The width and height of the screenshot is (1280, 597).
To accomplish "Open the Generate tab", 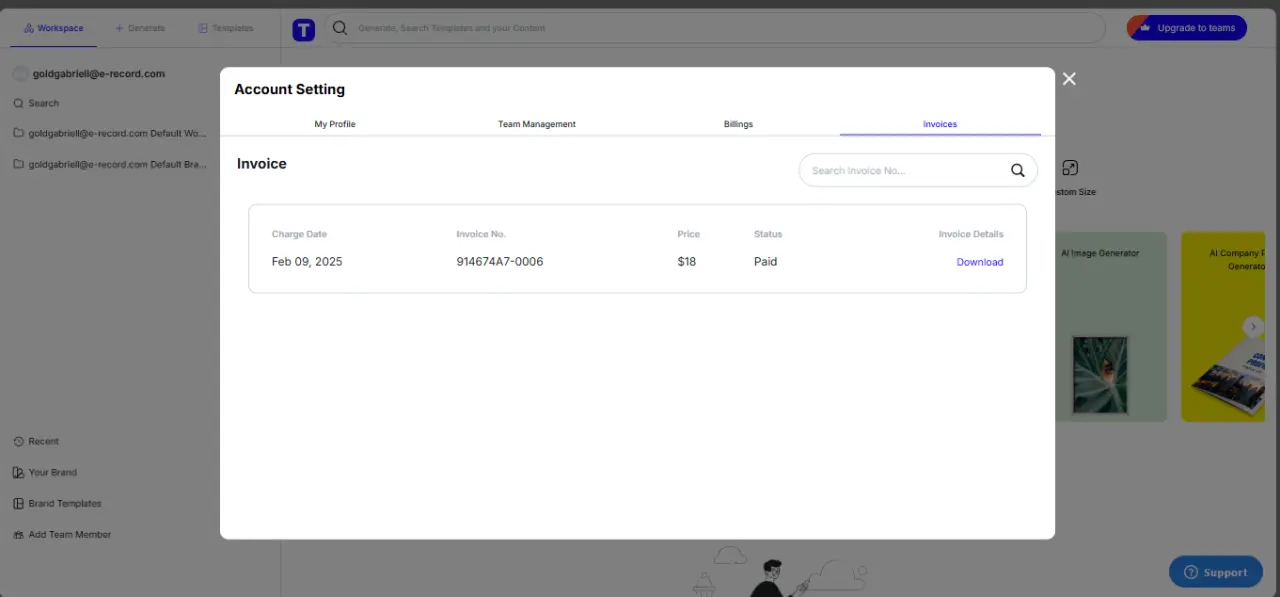I will click(x=140, y=28).
